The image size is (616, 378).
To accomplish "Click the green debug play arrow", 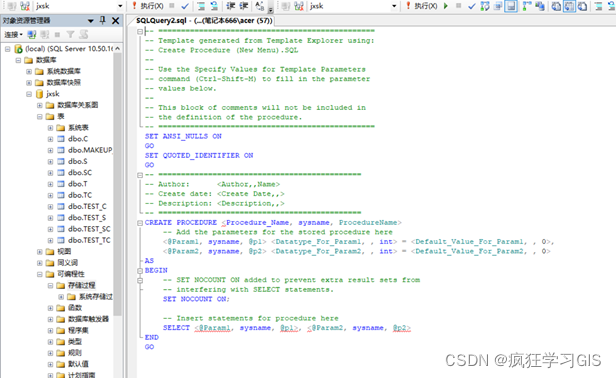I will [x=446, y=6].
